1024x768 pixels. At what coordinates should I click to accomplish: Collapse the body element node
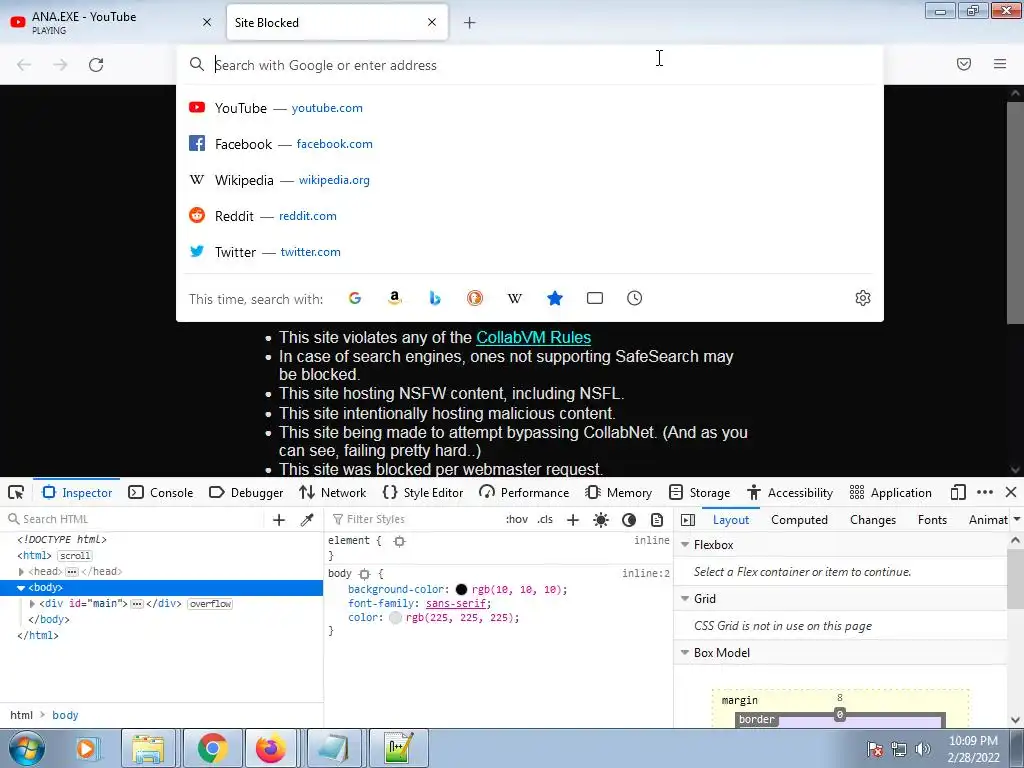point(21,588)
